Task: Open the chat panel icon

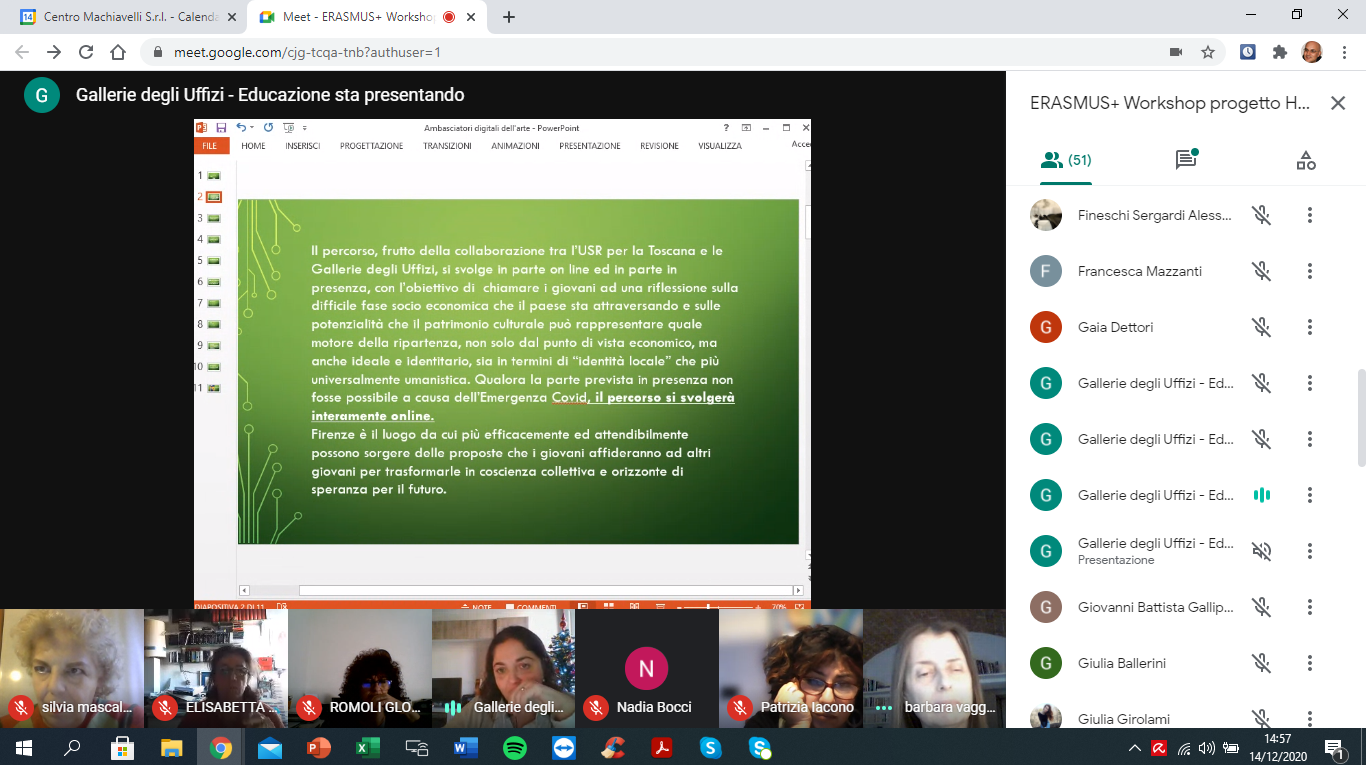Action: pos(1186,160)
